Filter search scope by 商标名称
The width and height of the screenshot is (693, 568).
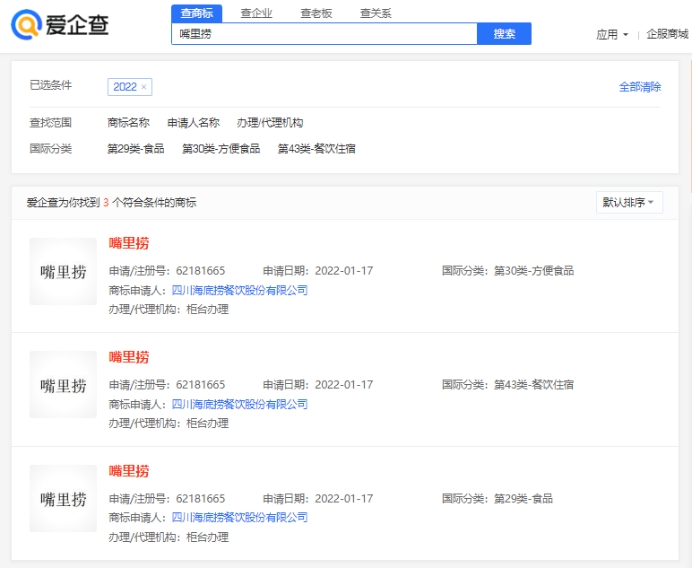[128, 123]
